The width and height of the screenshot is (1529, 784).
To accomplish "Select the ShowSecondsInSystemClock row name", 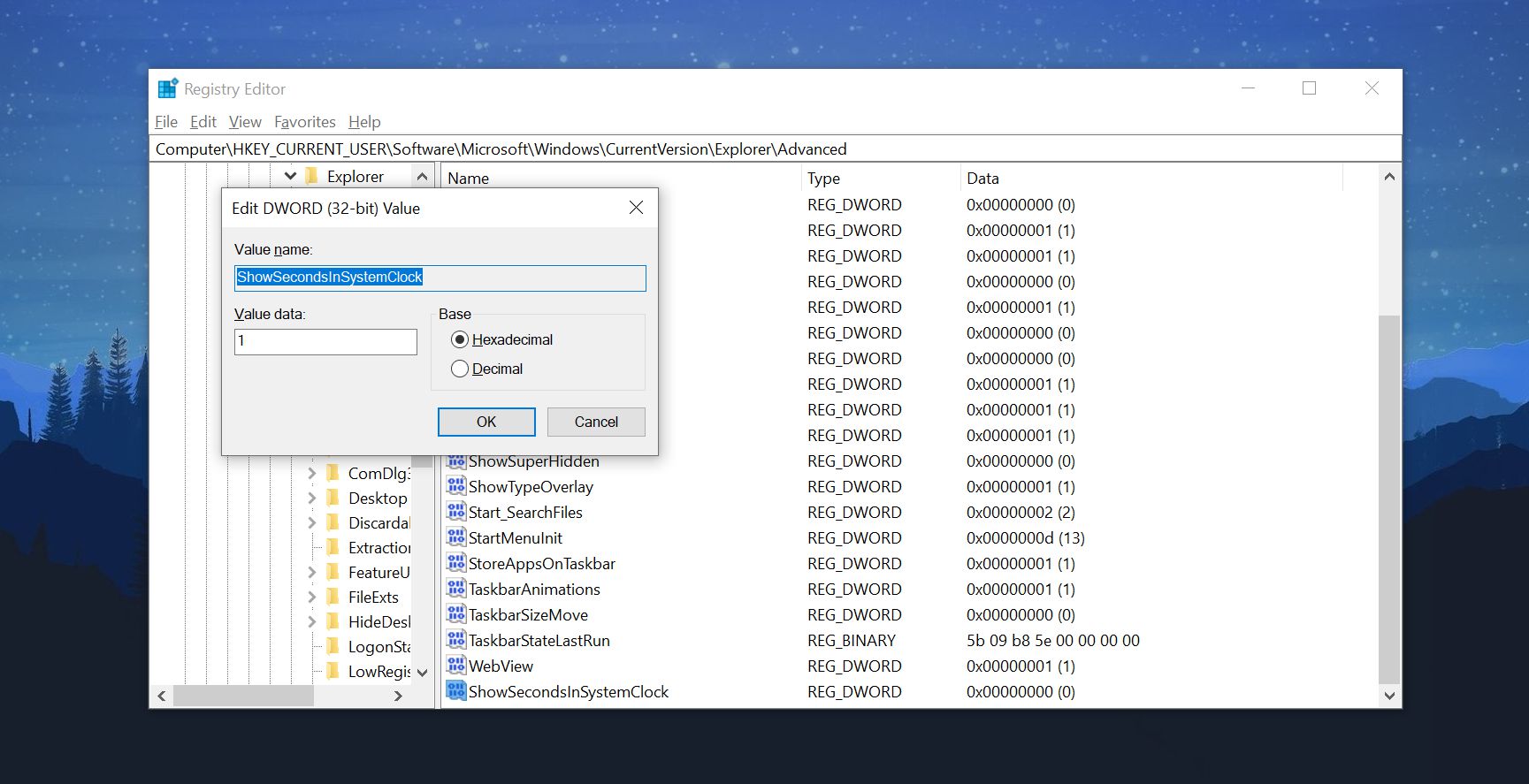I will coord(569,691).
